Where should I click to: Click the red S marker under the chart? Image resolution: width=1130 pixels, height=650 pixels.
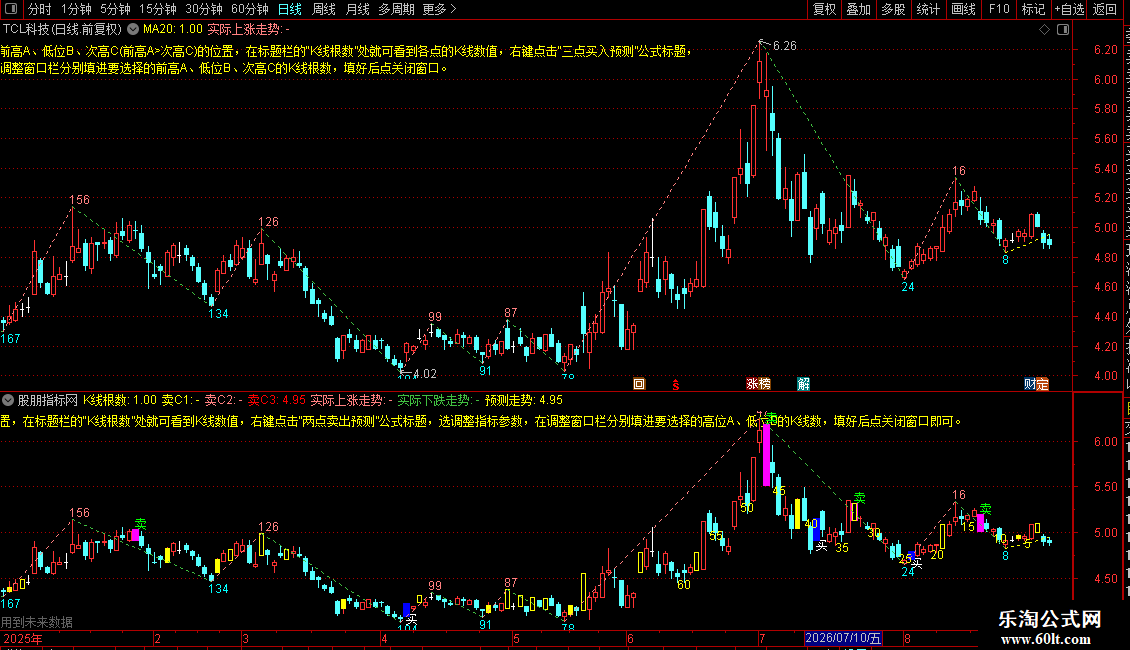[x=675, y=385]
